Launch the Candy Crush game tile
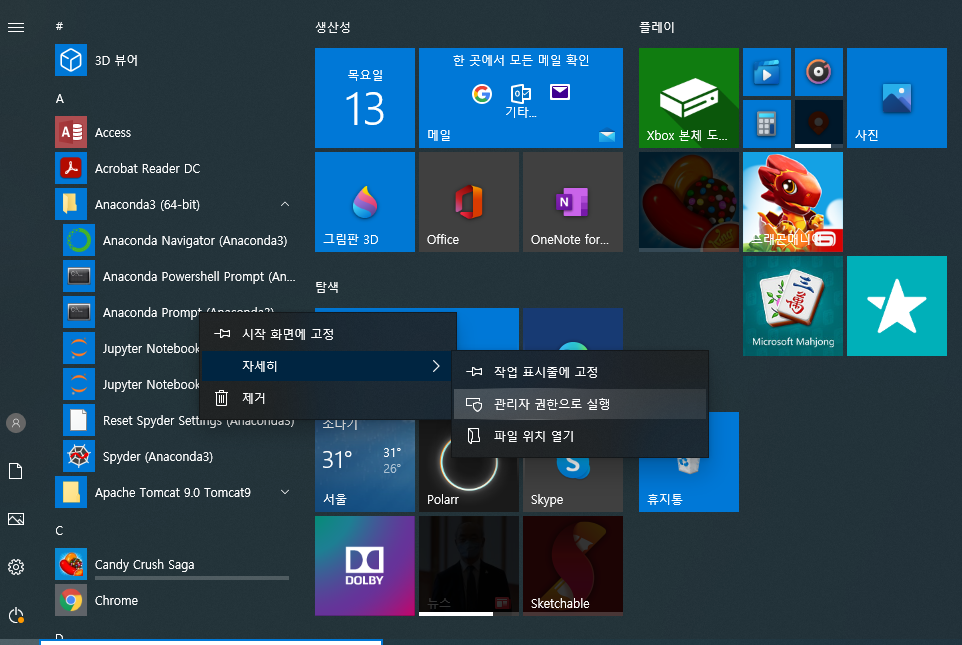Viewport: 962px width, 645px height. (688, 202)
